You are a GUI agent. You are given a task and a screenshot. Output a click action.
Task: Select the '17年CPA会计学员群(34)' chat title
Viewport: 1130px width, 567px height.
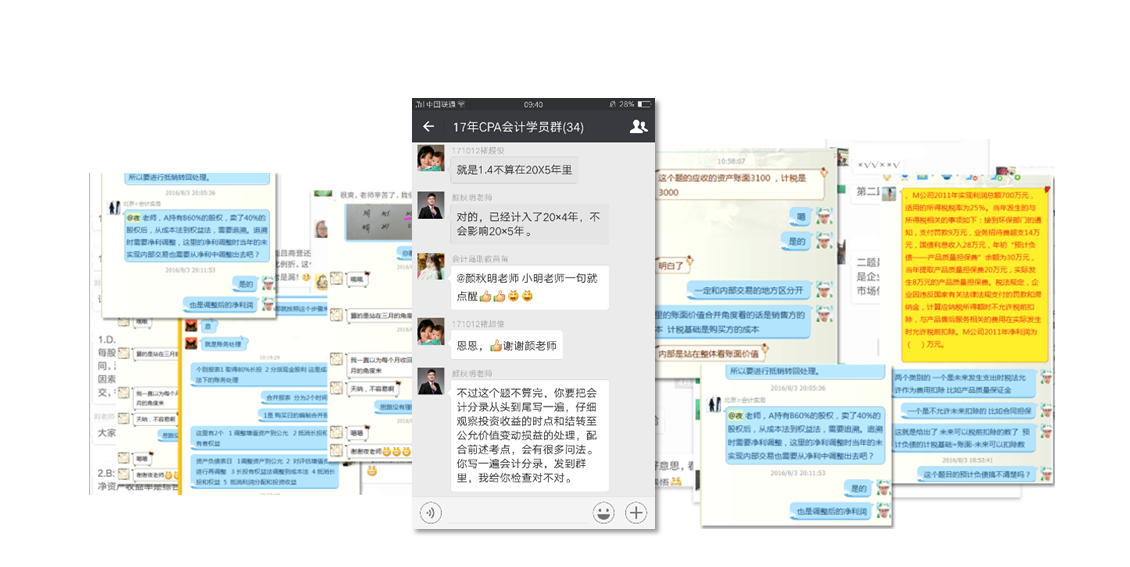[x=518, y=127]
